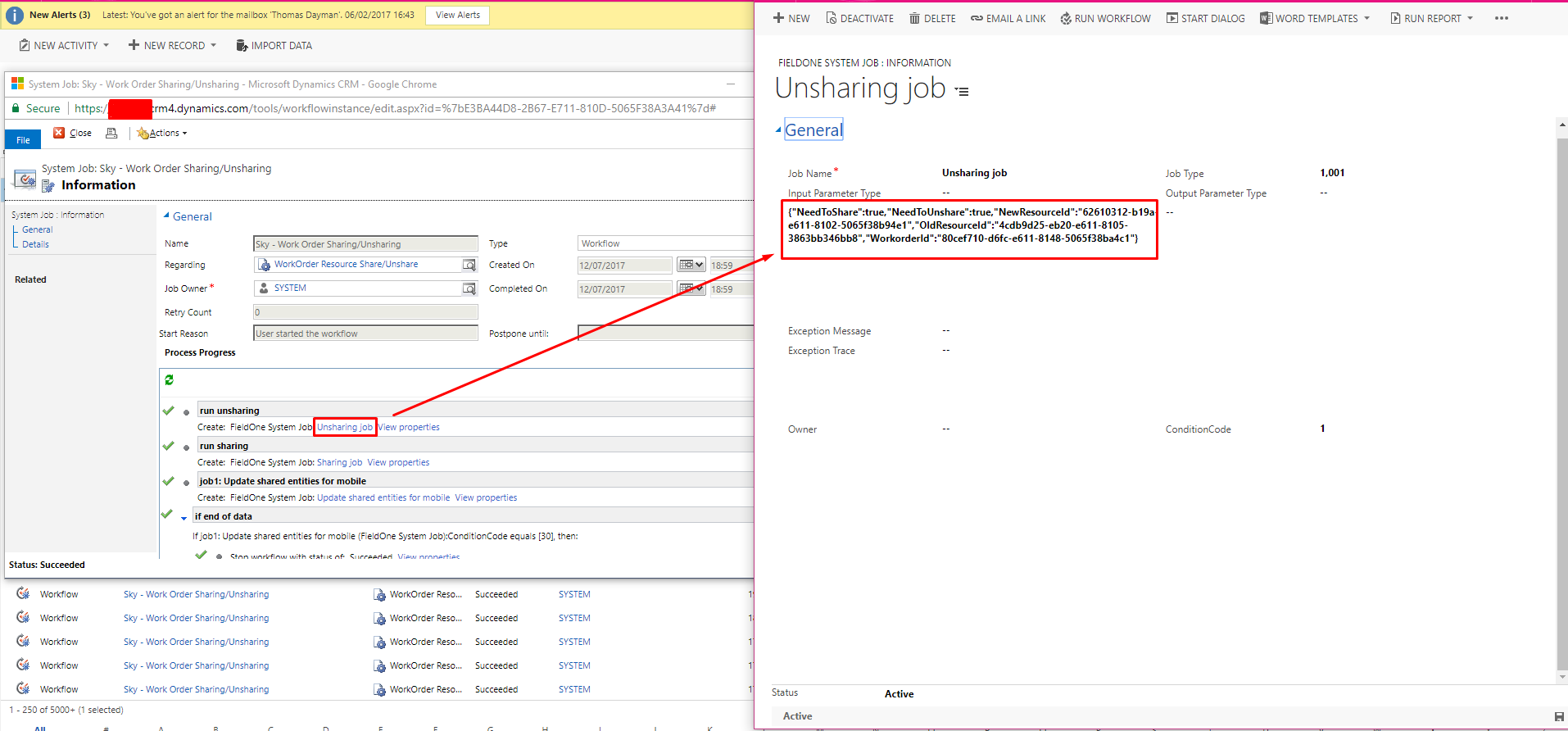Click lookup icon in Regarding field

click(x=469, y=265)
